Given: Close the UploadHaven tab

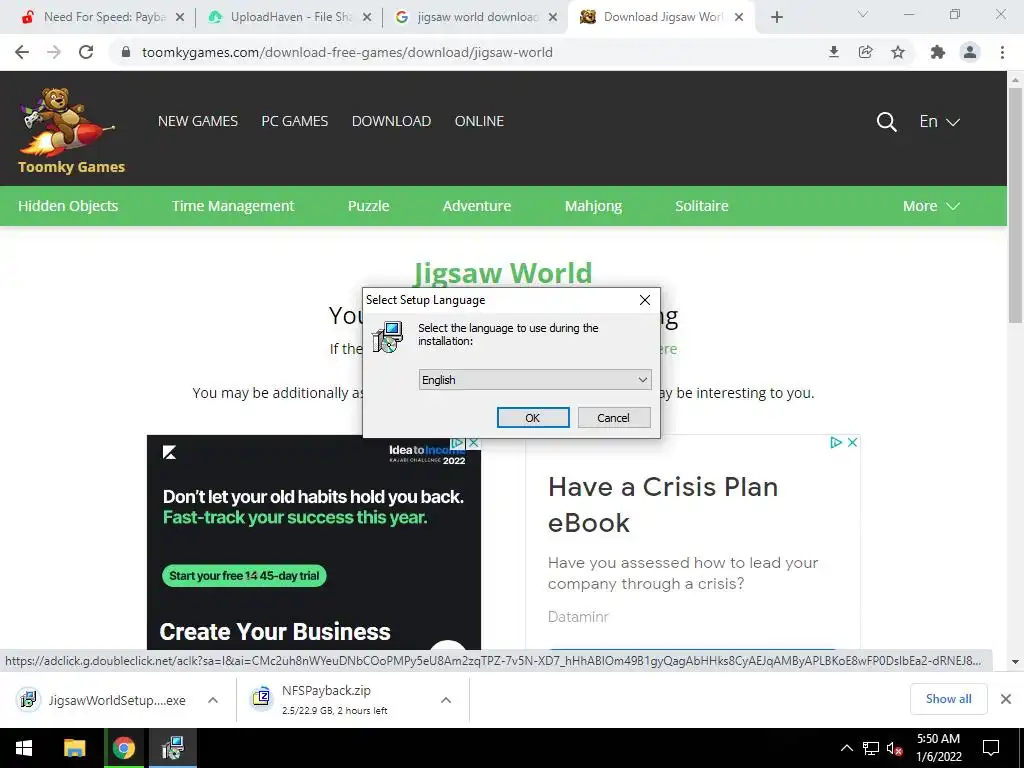Looking at the screenshot, I should [367, 17].
